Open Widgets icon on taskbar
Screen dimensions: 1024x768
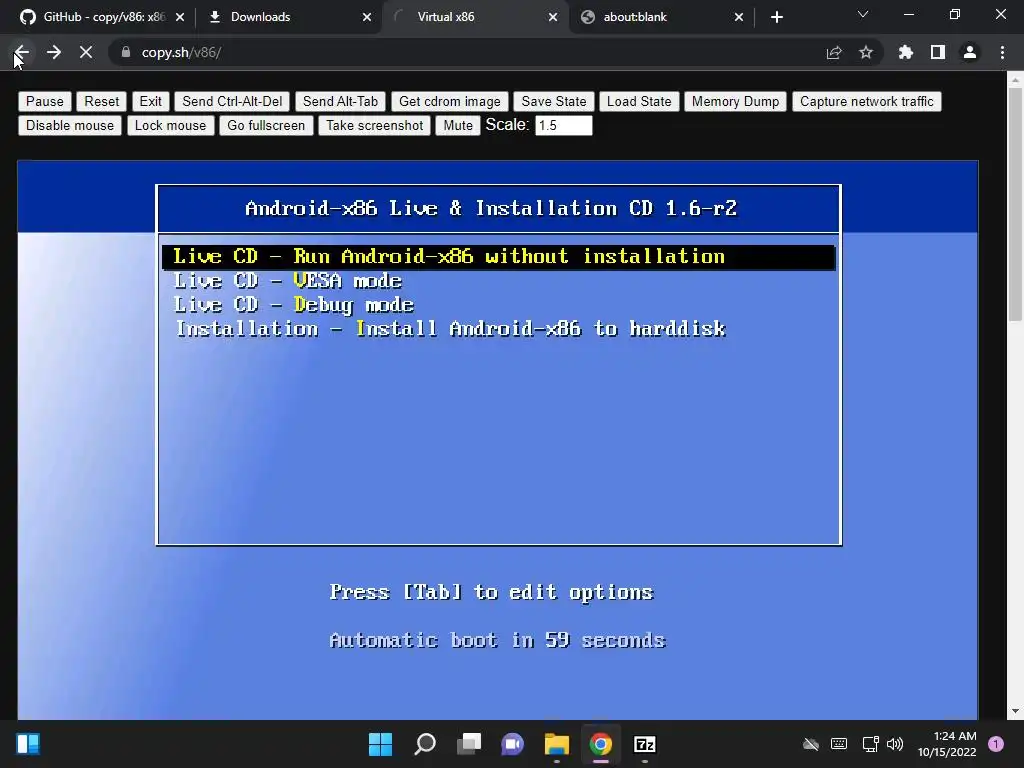pyautogui.click(x=28, y=744)
